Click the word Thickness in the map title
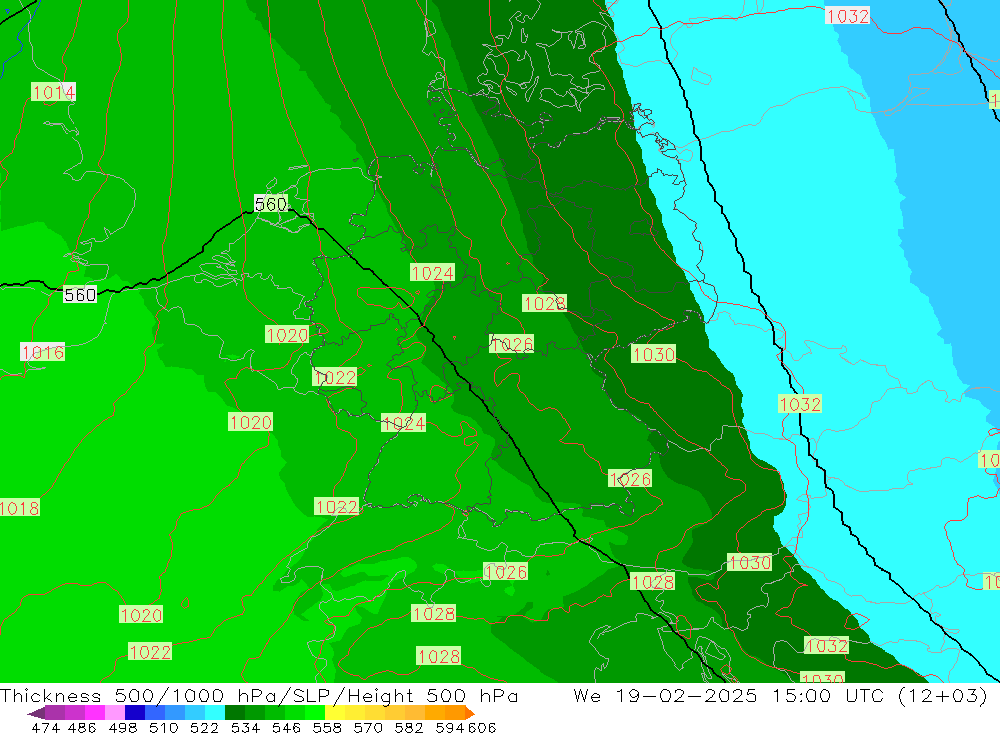The height and width of the screenshot is (733, 1000). point(51,695)
